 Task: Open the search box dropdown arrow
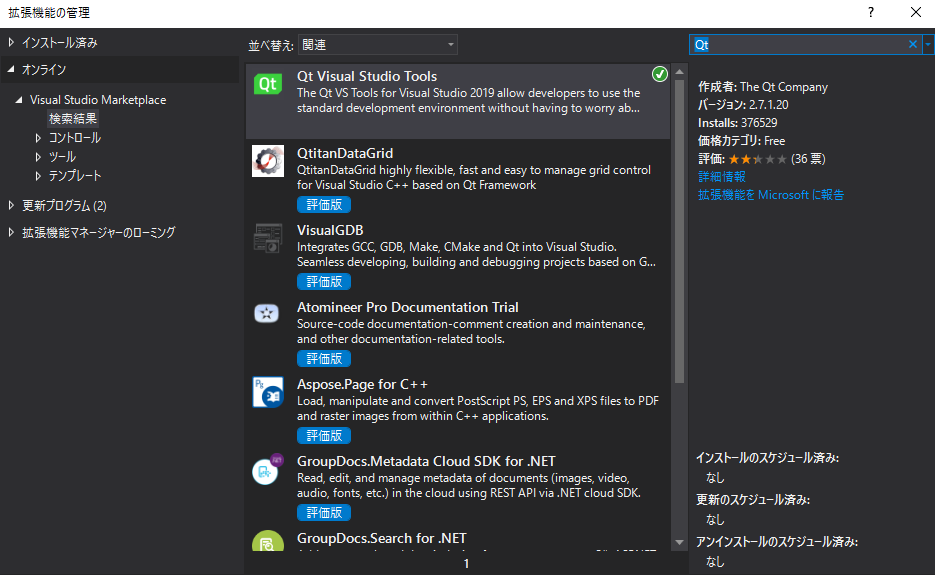(928, 44)
